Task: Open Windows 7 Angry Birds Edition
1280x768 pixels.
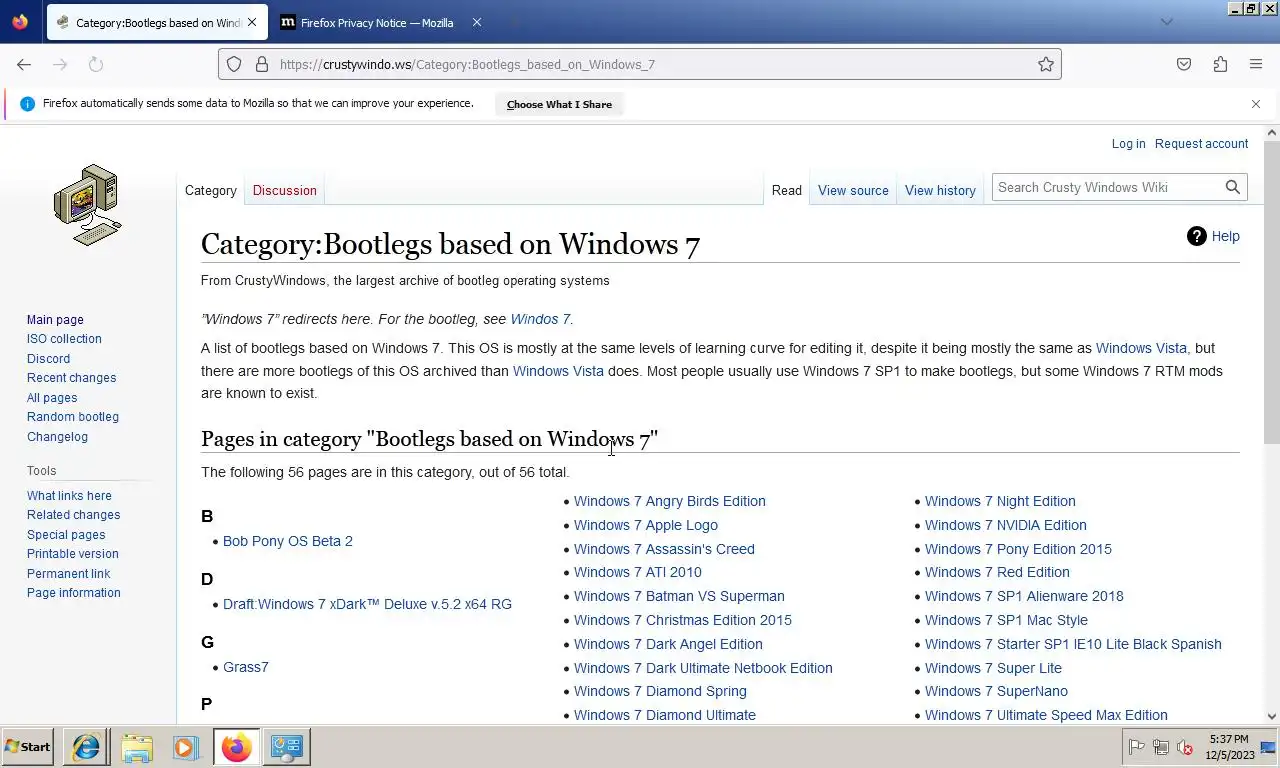Action: pos(670,501)
